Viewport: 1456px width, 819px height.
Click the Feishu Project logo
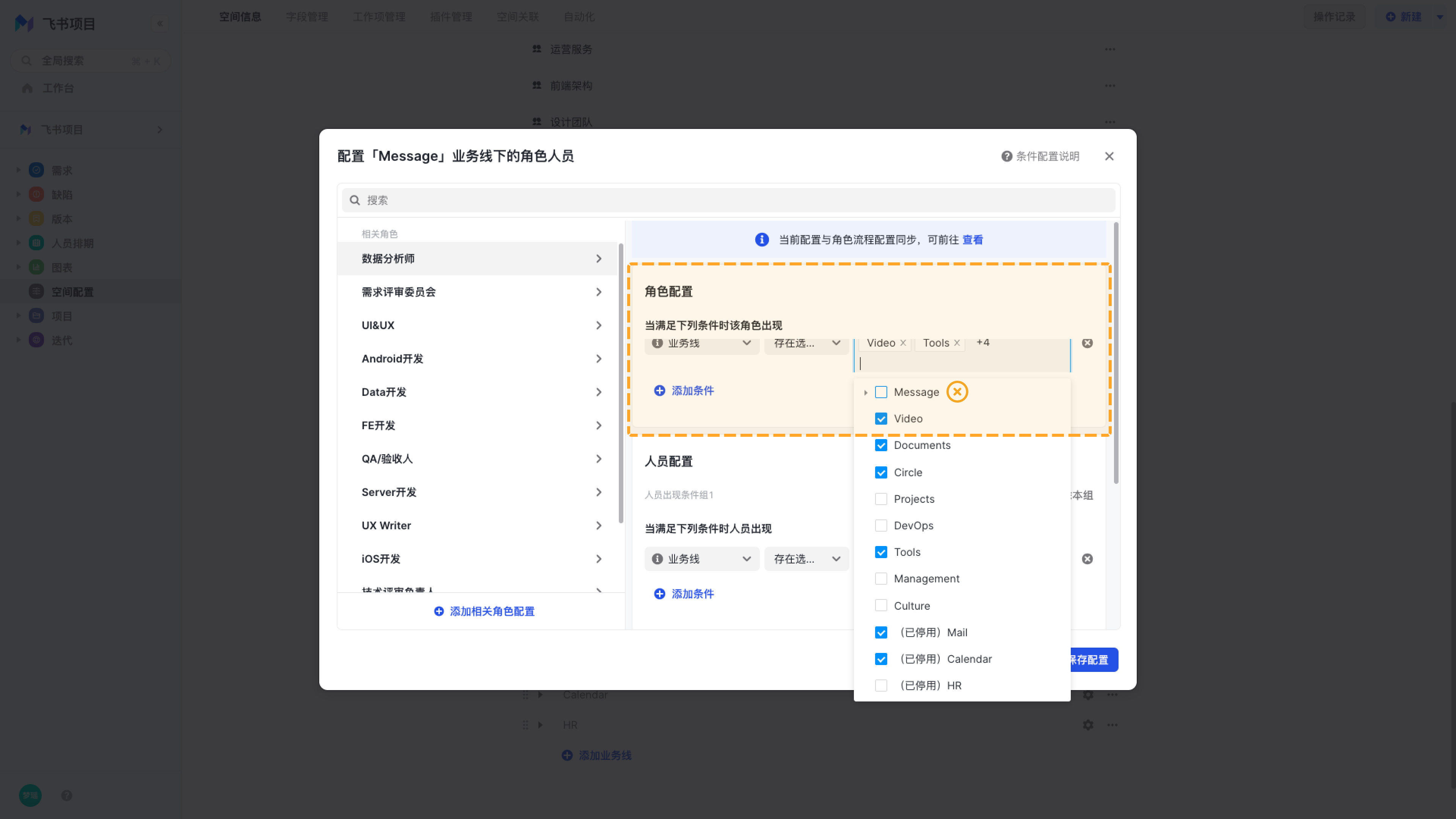24,23
